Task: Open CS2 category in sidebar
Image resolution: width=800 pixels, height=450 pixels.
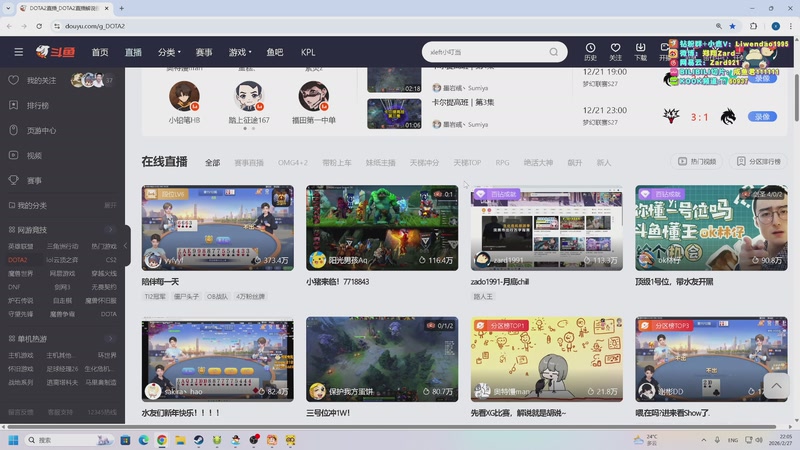Action: pos(111,260)
